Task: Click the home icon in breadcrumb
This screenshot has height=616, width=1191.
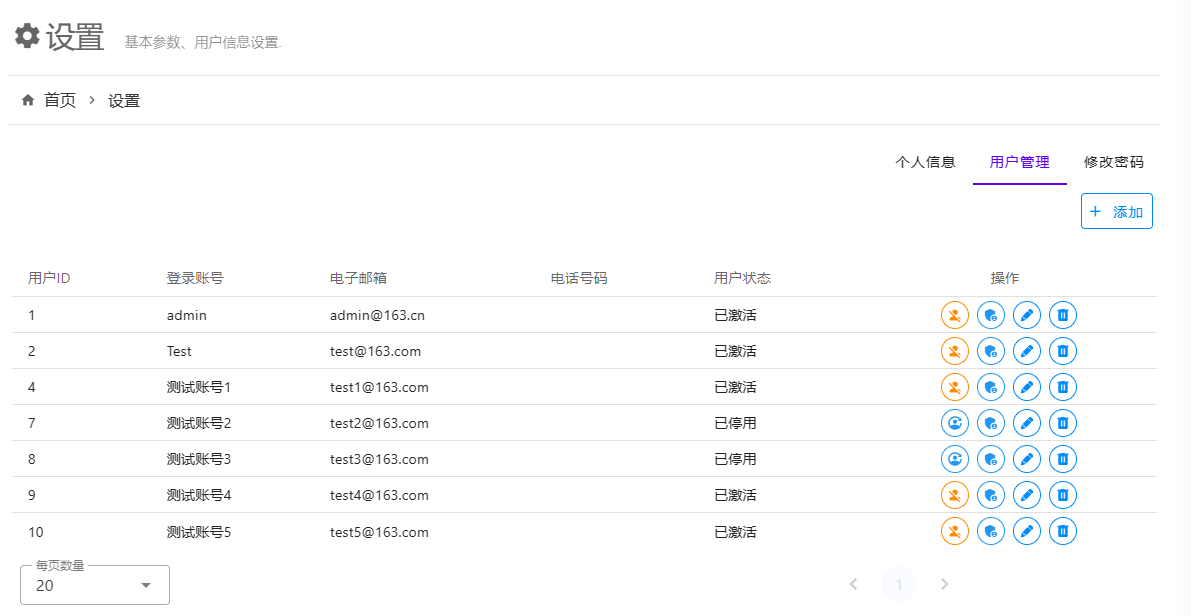Action: (28, 100)
